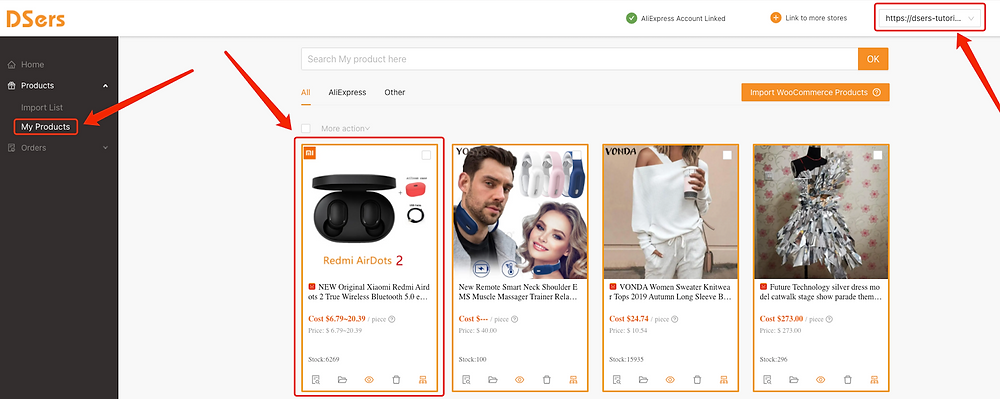Open the More action dropdown
Viewport: 1000px width, 399px height.
pos(346,128)
